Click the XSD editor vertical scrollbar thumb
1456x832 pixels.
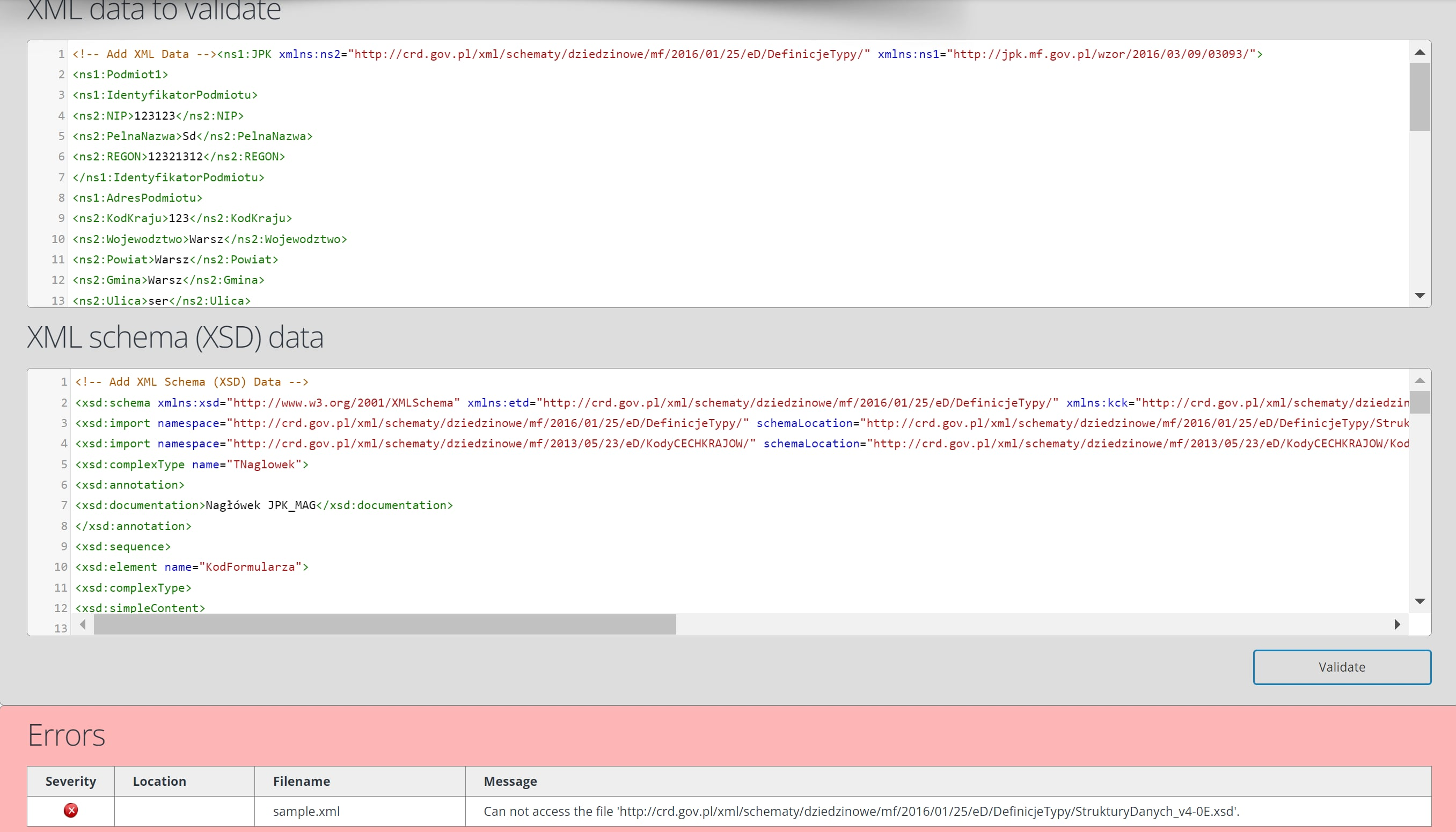[1420, 402]
